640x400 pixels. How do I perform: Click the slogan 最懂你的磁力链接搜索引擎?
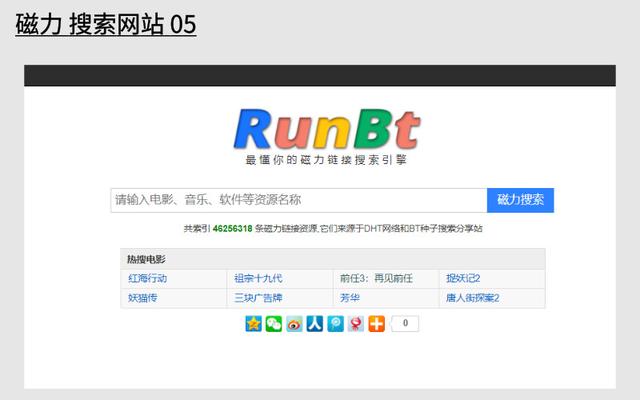tap(326, 160)
